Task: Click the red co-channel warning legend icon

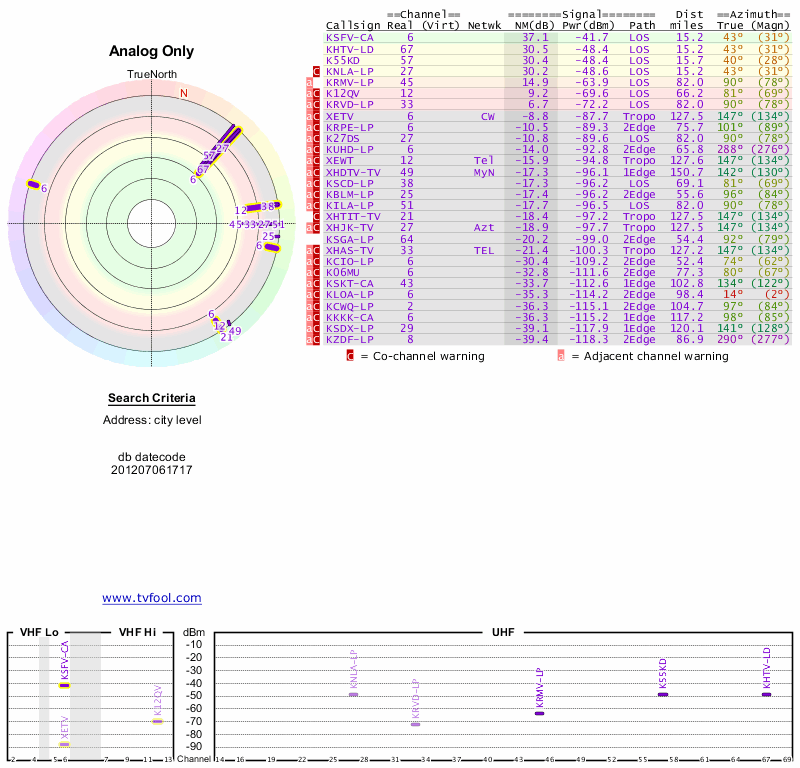Action: click(350, 356)
